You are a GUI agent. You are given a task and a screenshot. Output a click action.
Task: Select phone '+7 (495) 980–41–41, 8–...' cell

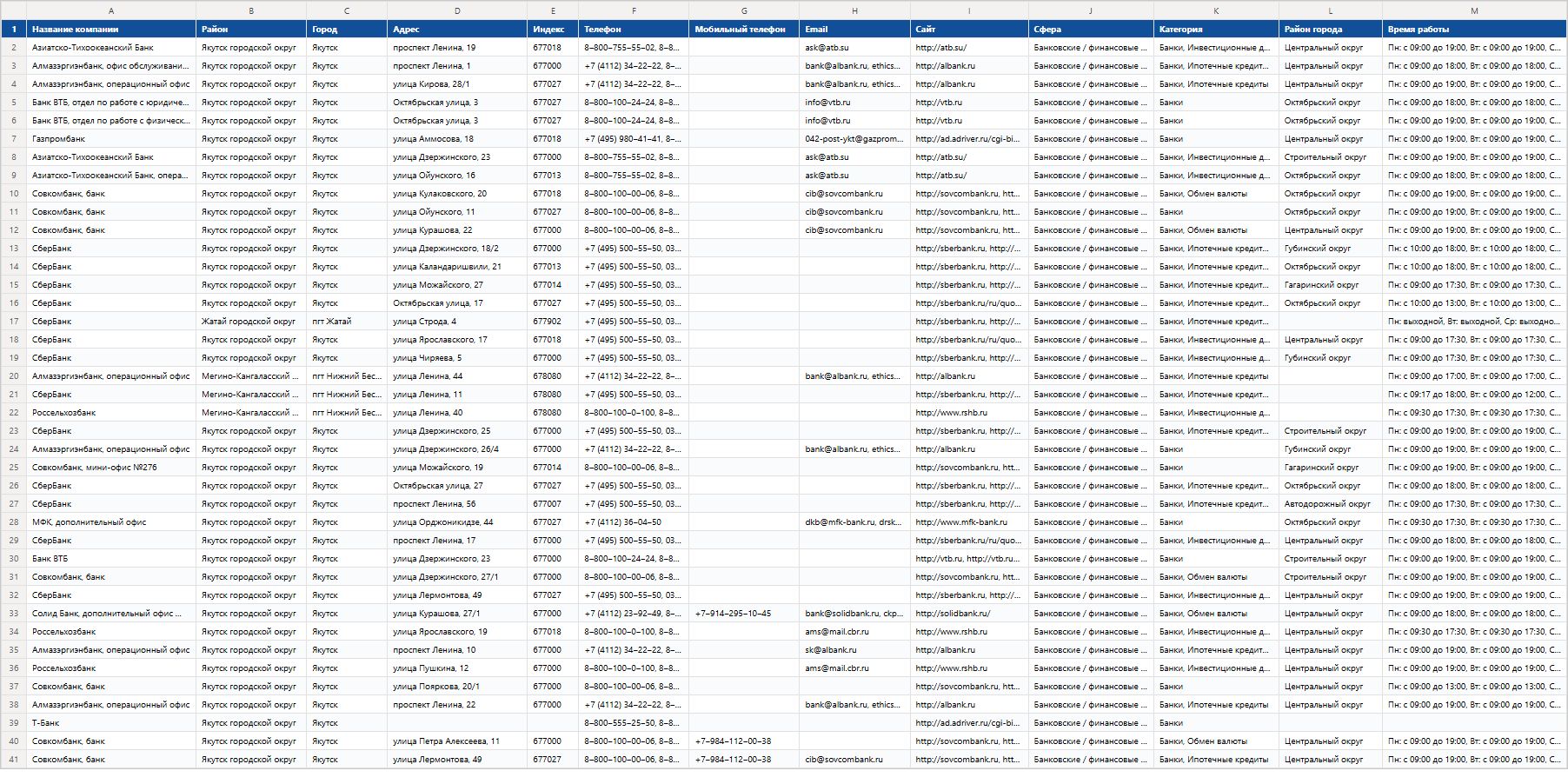[x=634, y=139]
